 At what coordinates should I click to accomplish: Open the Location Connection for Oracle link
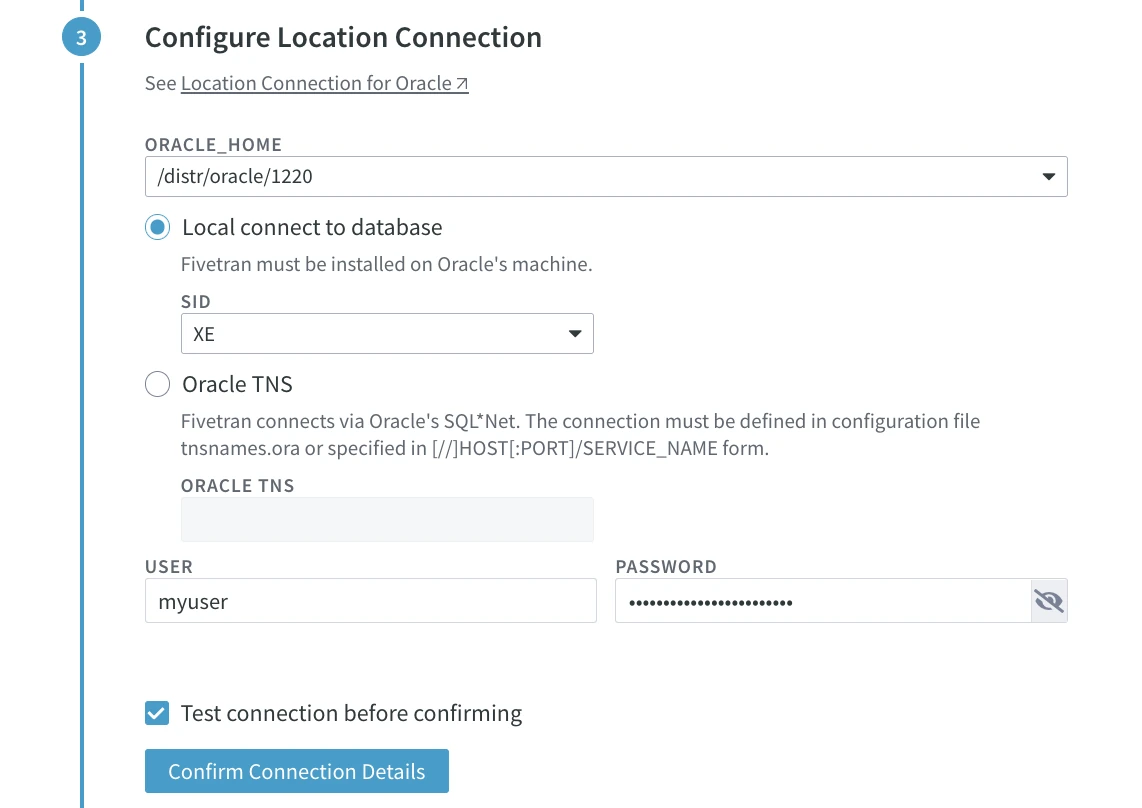tap(316, 82)
